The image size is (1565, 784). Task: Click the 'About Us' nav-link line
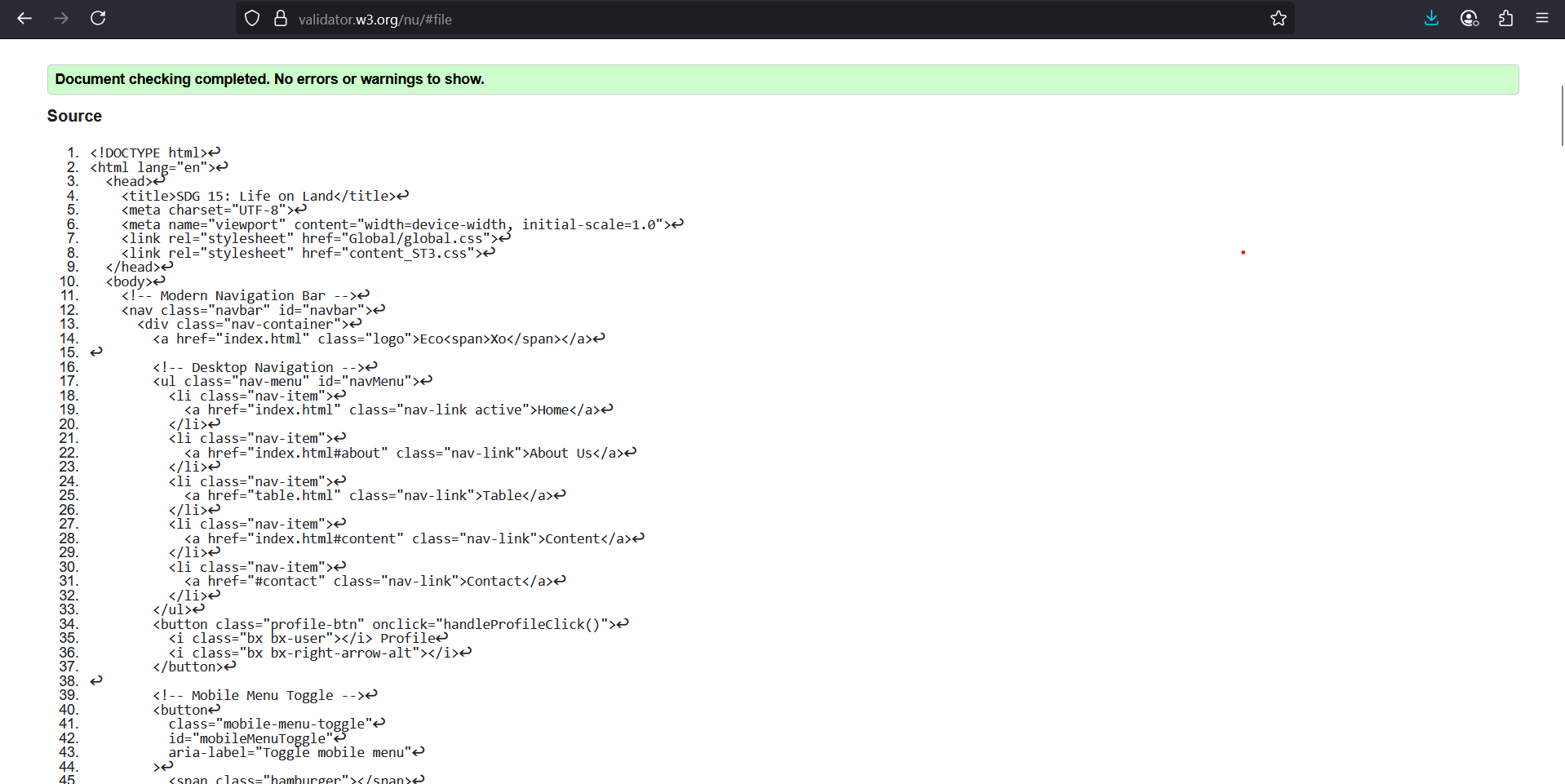(410, 453)
